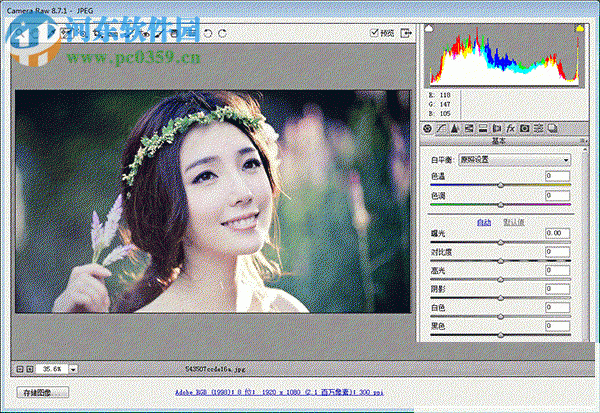Open the fx Effects panel
Screen dimensions: 600x413
coord(510,129)
